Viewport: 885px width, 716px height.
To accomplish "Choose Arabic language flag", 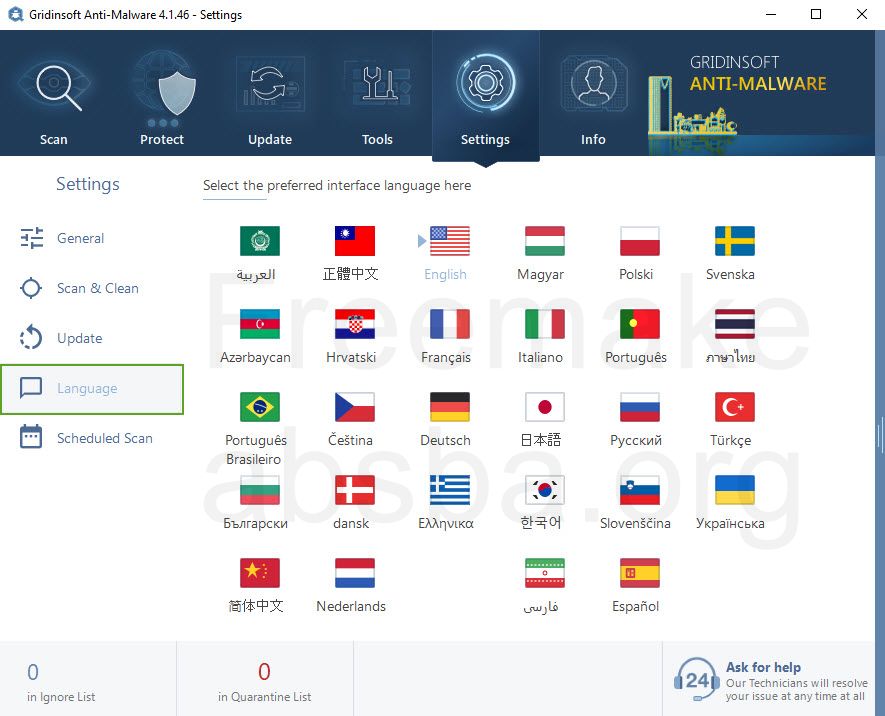I will (x=259, y=241).
